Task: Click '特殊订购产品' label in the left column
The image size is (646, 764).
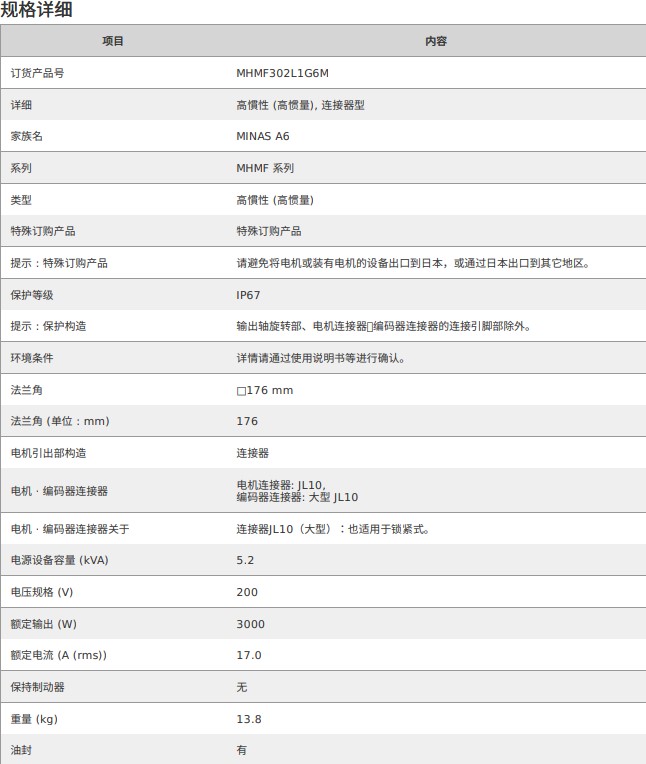Action: pos(43,231)
